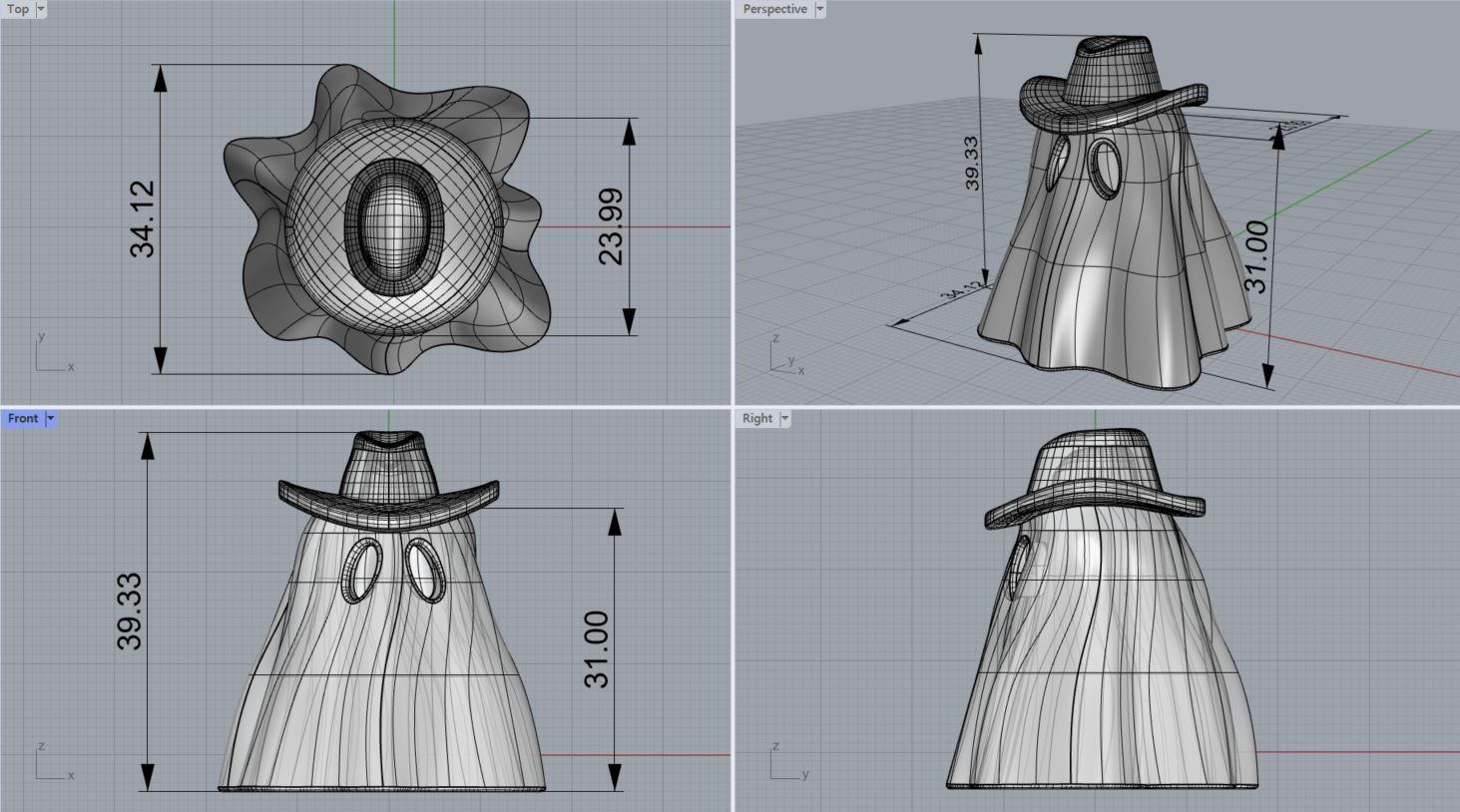Image resolution: width=1460 pixels, height=812 pixels.
Task: Activate the Front viewport title label
Action: (x=23, y=419)
